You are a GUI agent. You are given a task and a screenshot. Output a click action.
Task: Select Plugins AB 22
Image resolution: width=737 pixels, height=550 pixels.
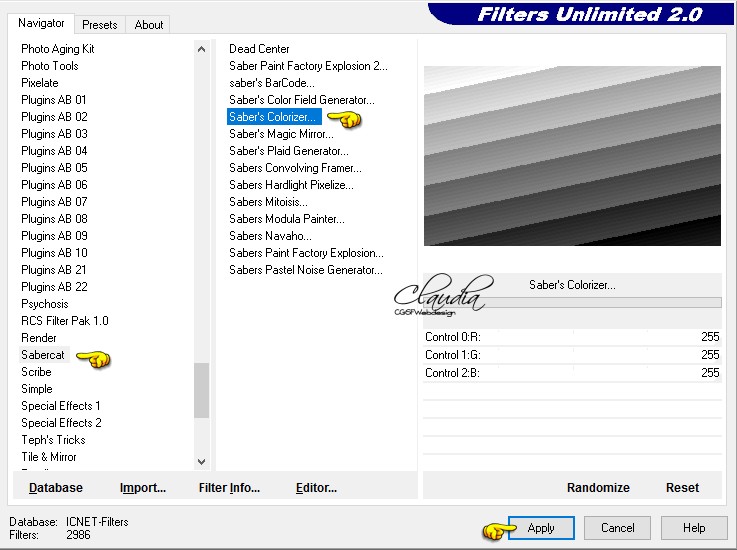pos(54,287)
